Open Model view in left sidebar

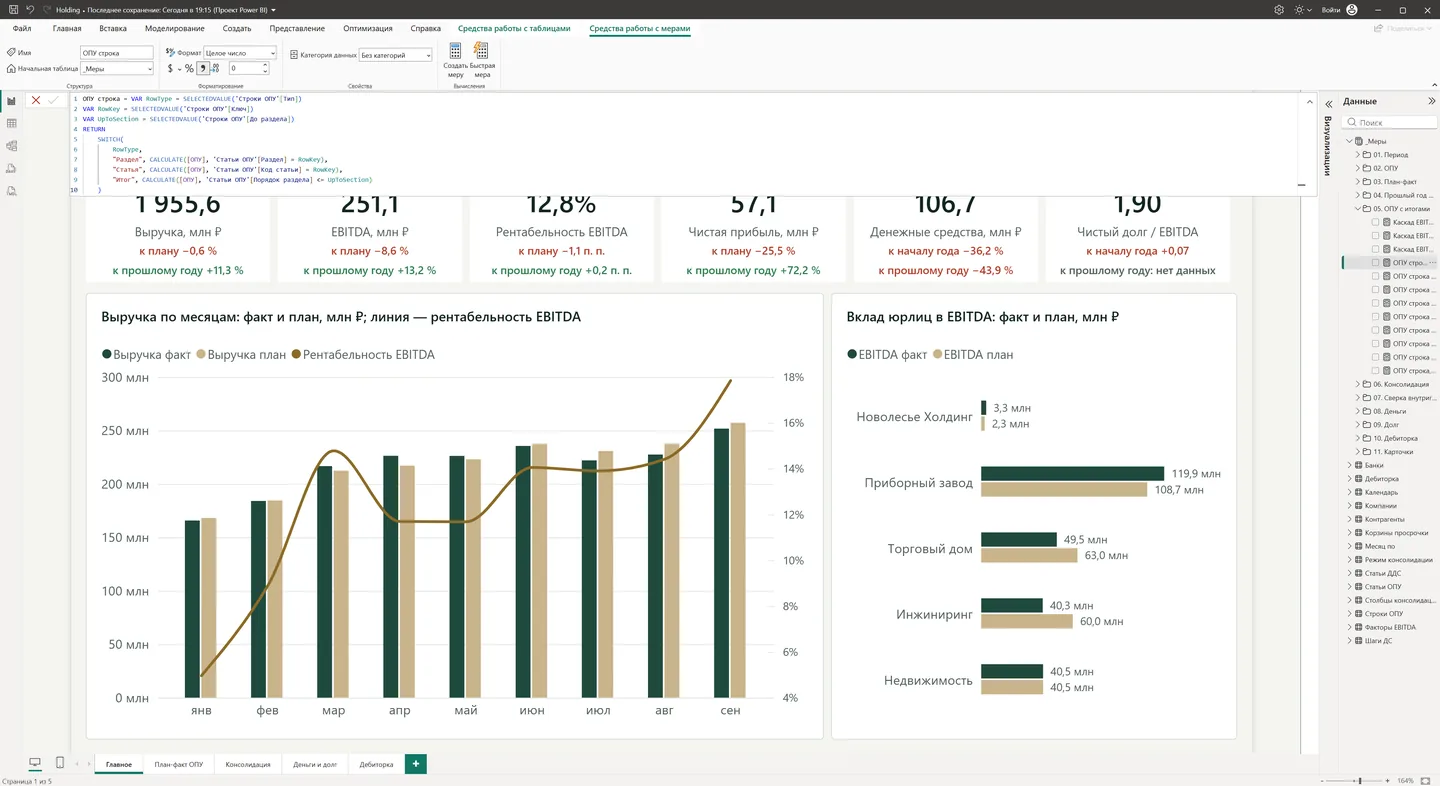[11, 146]
